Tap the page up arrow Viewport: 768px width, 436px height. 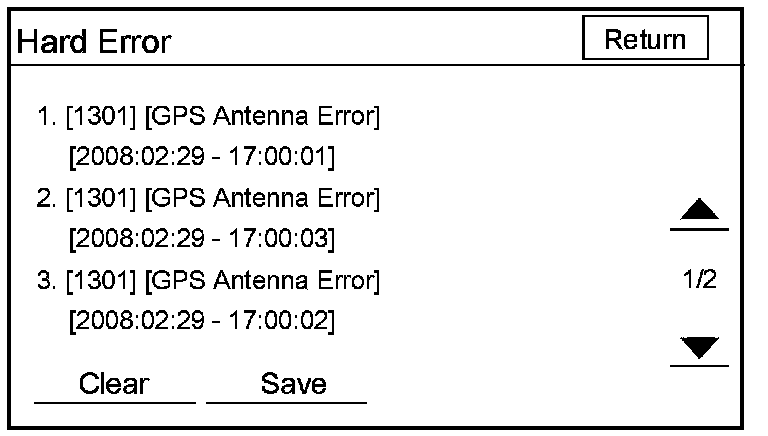pos(699,211)
